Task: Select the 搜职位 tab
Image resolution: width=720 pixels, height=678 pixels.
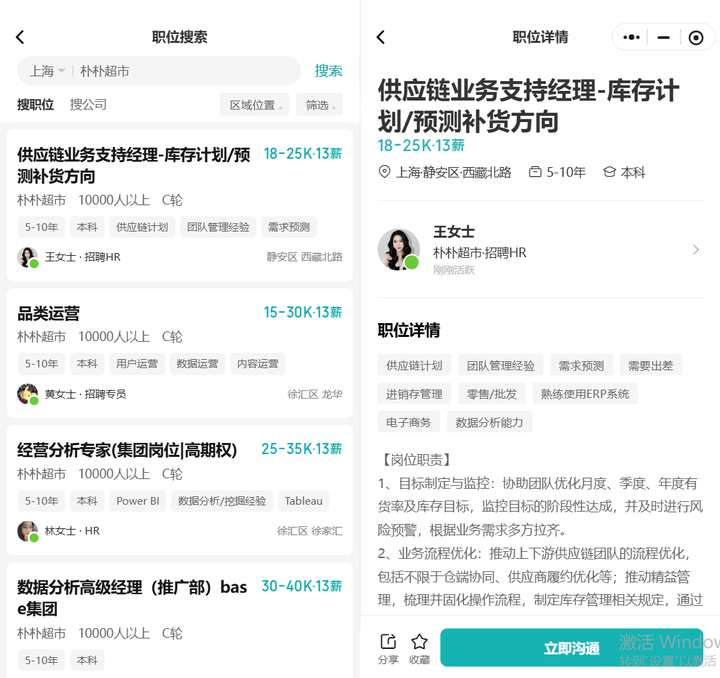Action: click(x=36, y=105)
